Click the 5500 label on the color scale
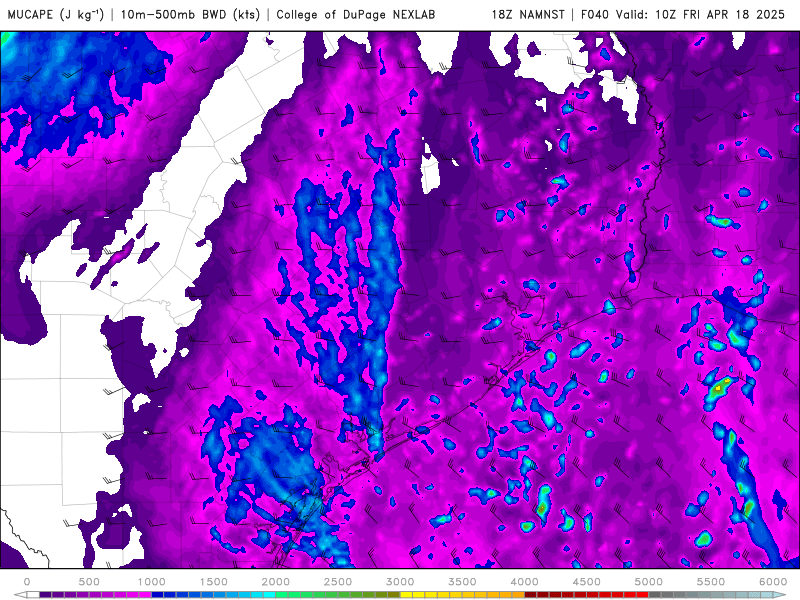The width and height of the screenshot is (800, 600). pos(711,582)
